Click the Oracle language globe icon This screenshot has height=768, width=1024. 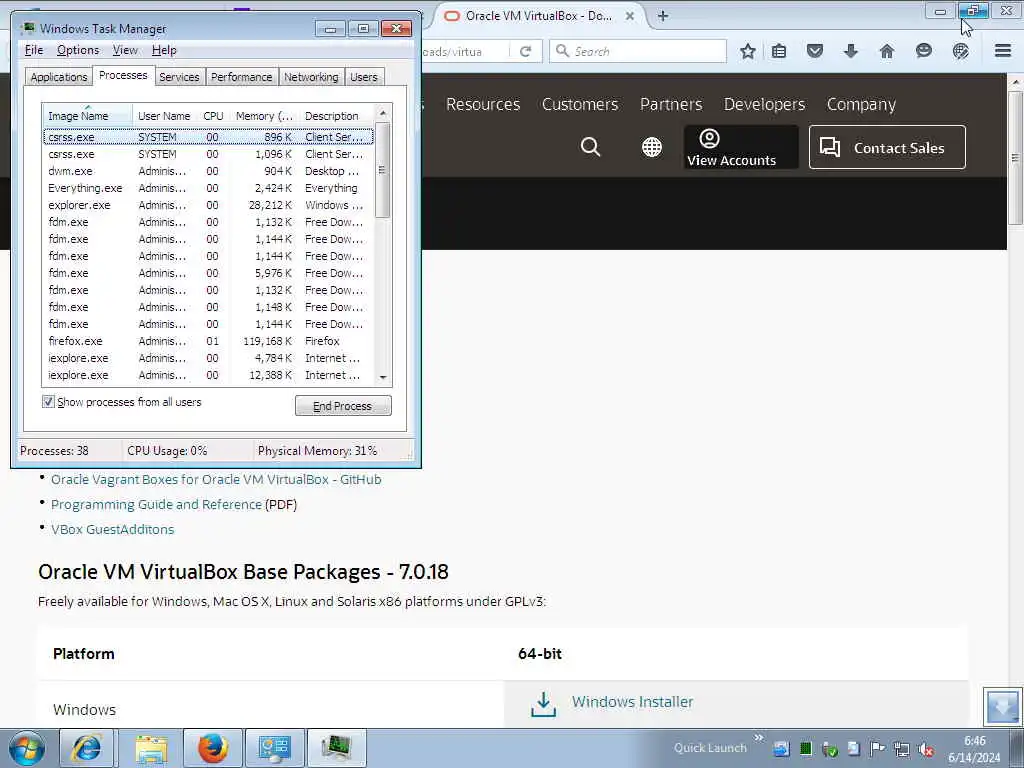652,147
